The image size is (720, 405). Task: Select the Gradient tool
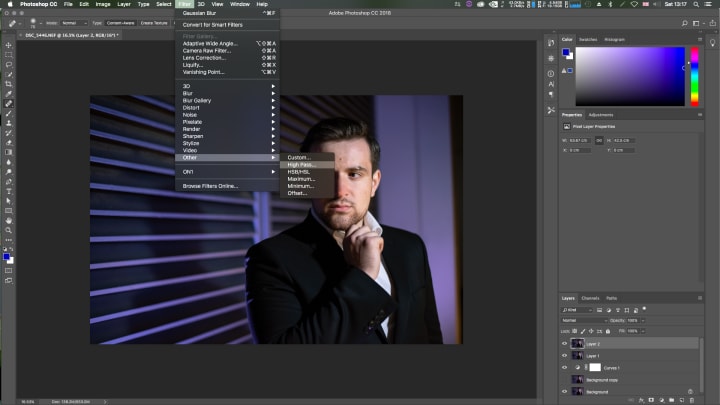click(9, 152)
